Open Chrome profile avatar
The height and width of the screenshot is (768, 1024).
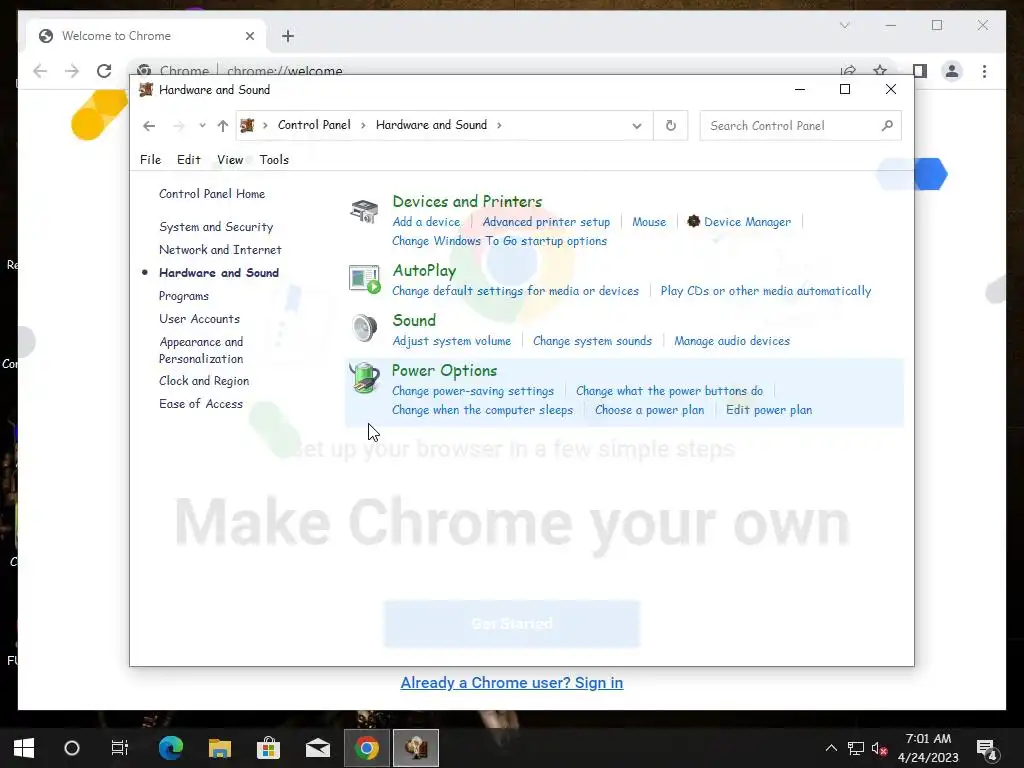click(x=952, y=71)
